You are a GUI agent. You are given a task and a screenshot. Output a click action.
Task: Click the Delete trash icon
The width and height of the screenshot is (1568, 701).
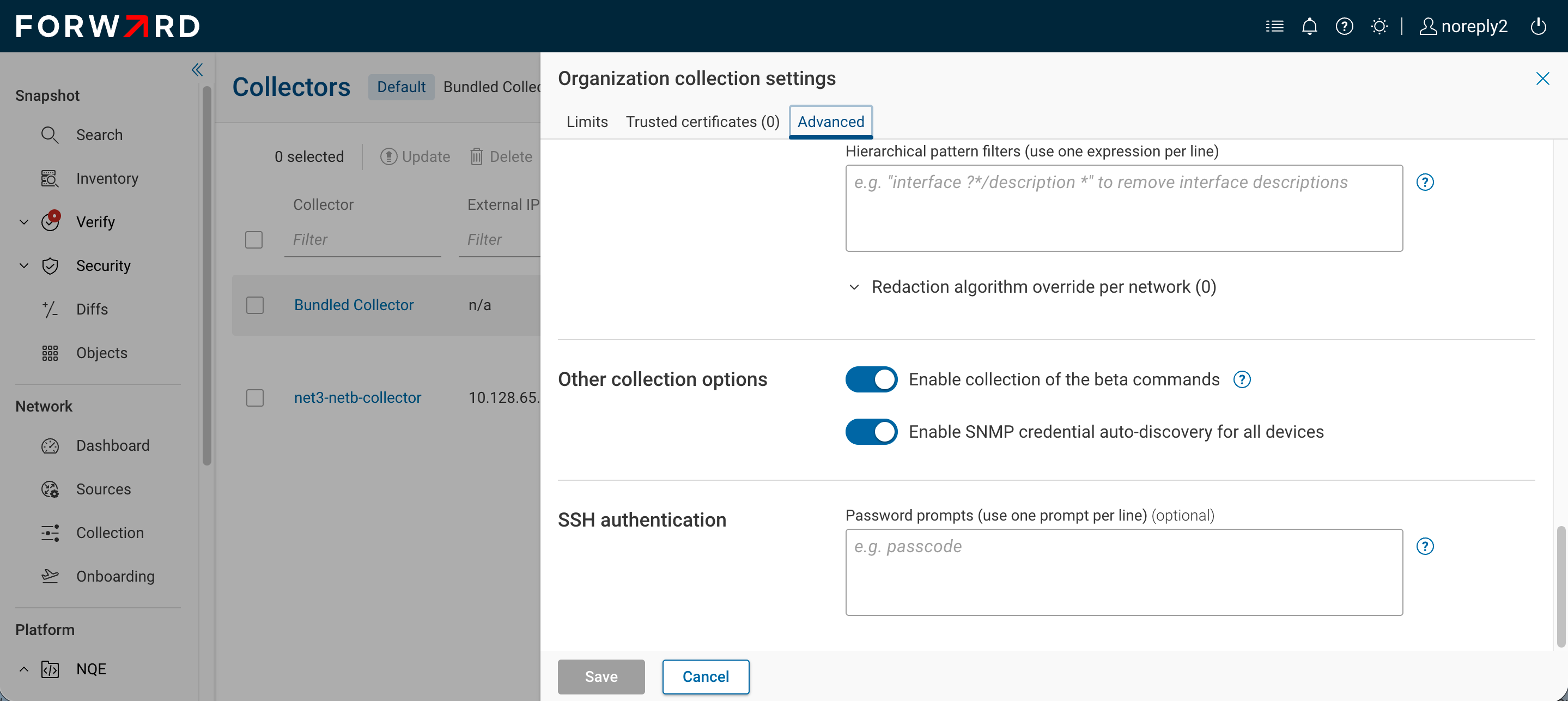477,157
